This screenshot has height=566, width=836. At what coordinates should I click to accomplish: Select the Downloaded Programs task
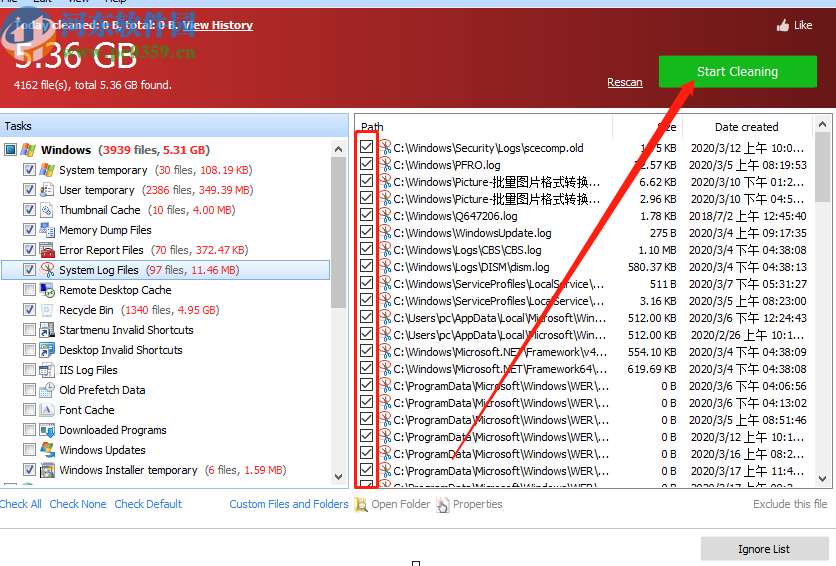click(112, 430)
